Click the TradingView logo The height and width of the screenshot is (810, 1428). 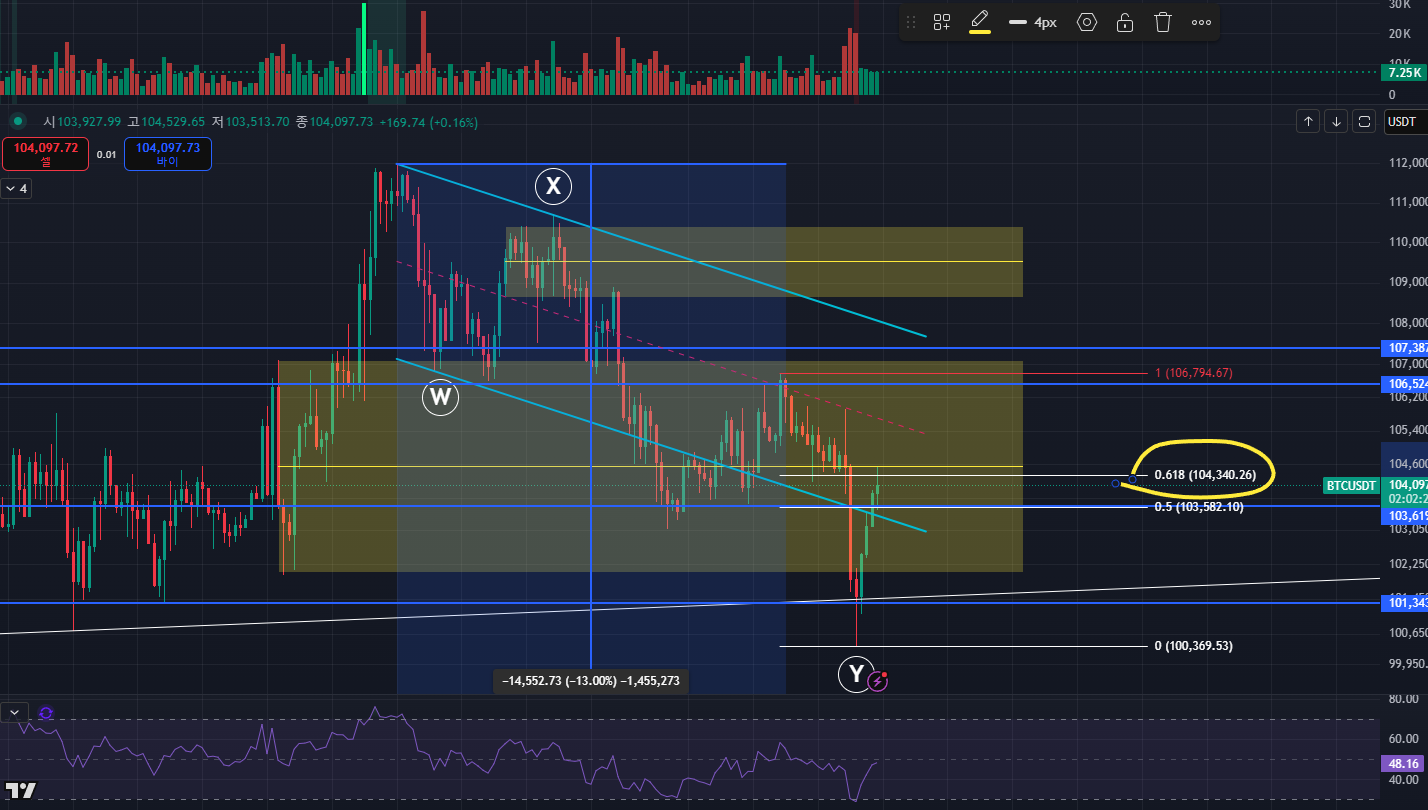20,789
